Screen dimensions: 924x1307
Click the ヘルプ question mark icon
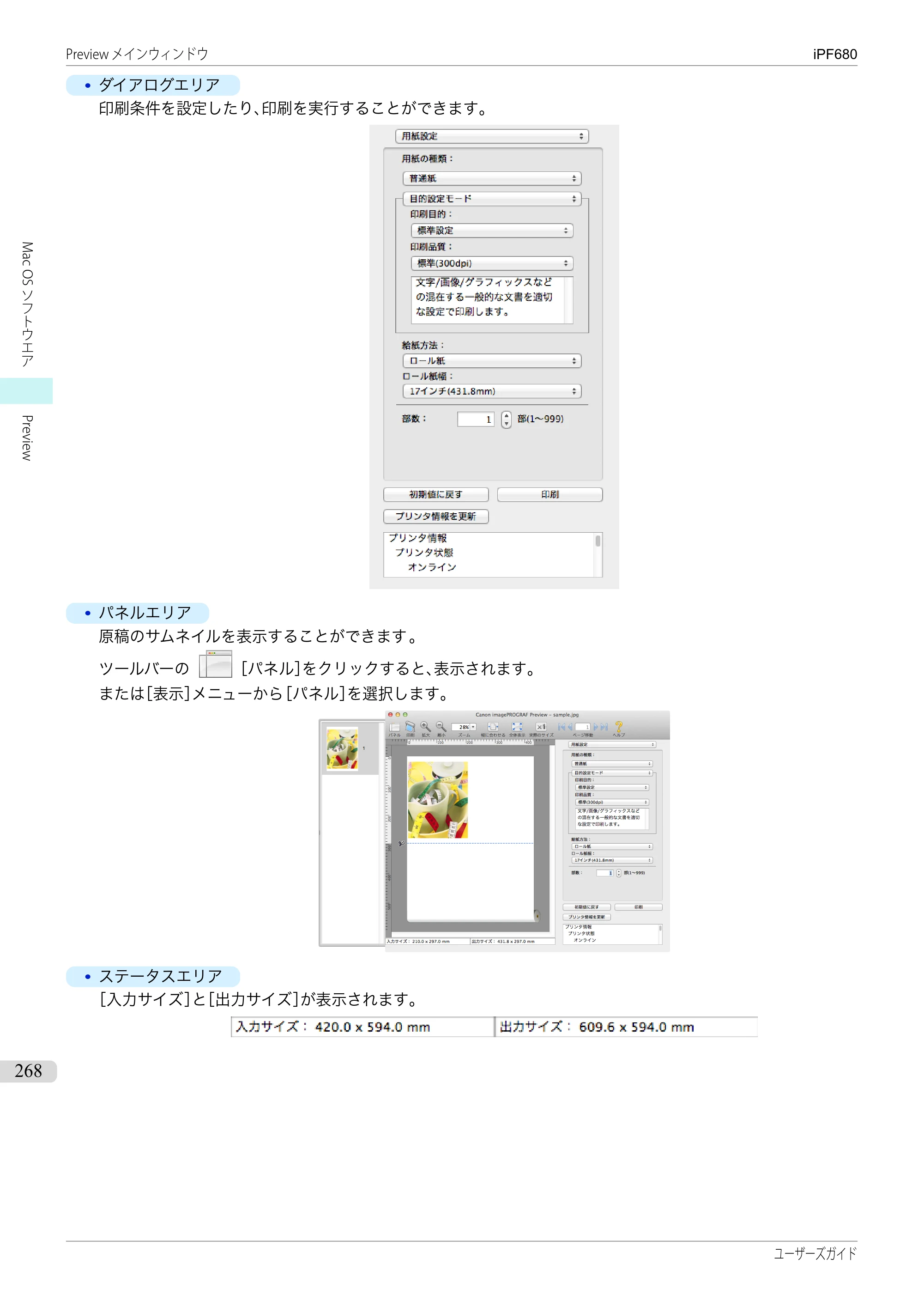pyautogui.click(x=619, y=726)
